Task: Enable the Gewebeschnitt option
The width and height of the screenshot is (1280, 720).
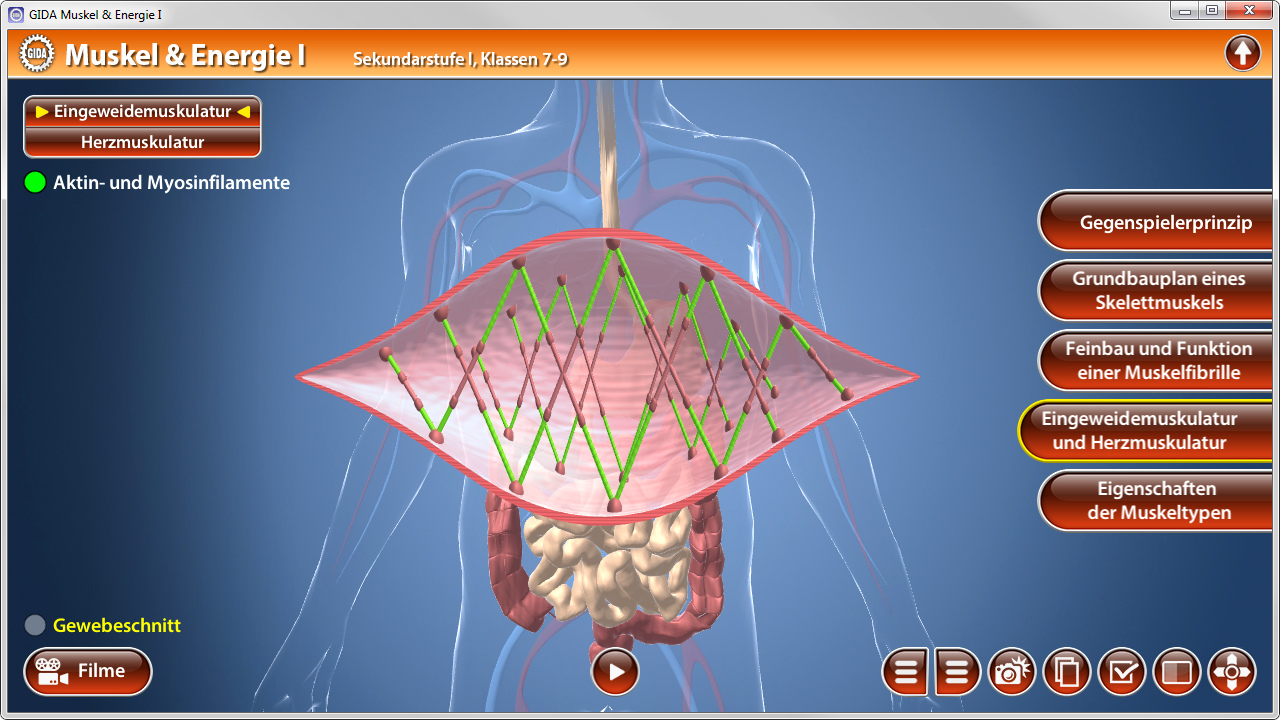Action: (x=33, y=625)
